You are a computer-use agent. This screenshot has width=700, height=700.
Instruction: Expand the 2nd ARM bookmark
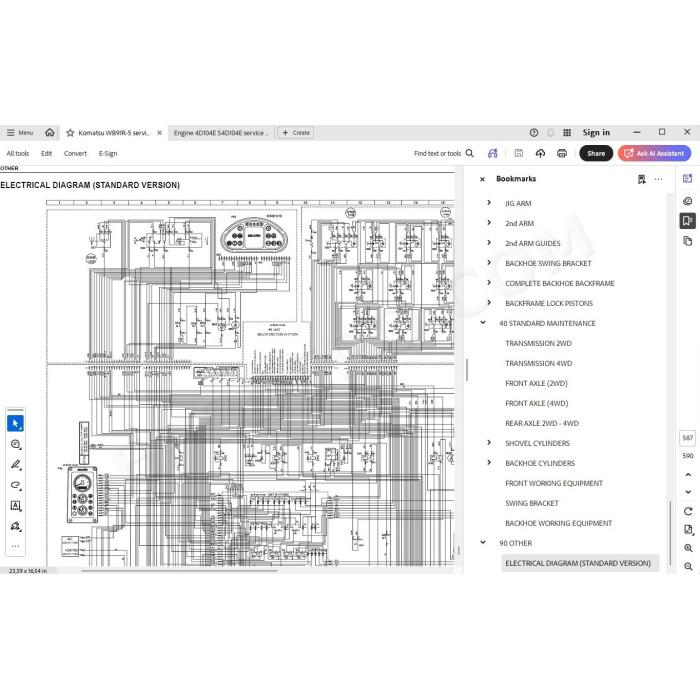(489, 223)
